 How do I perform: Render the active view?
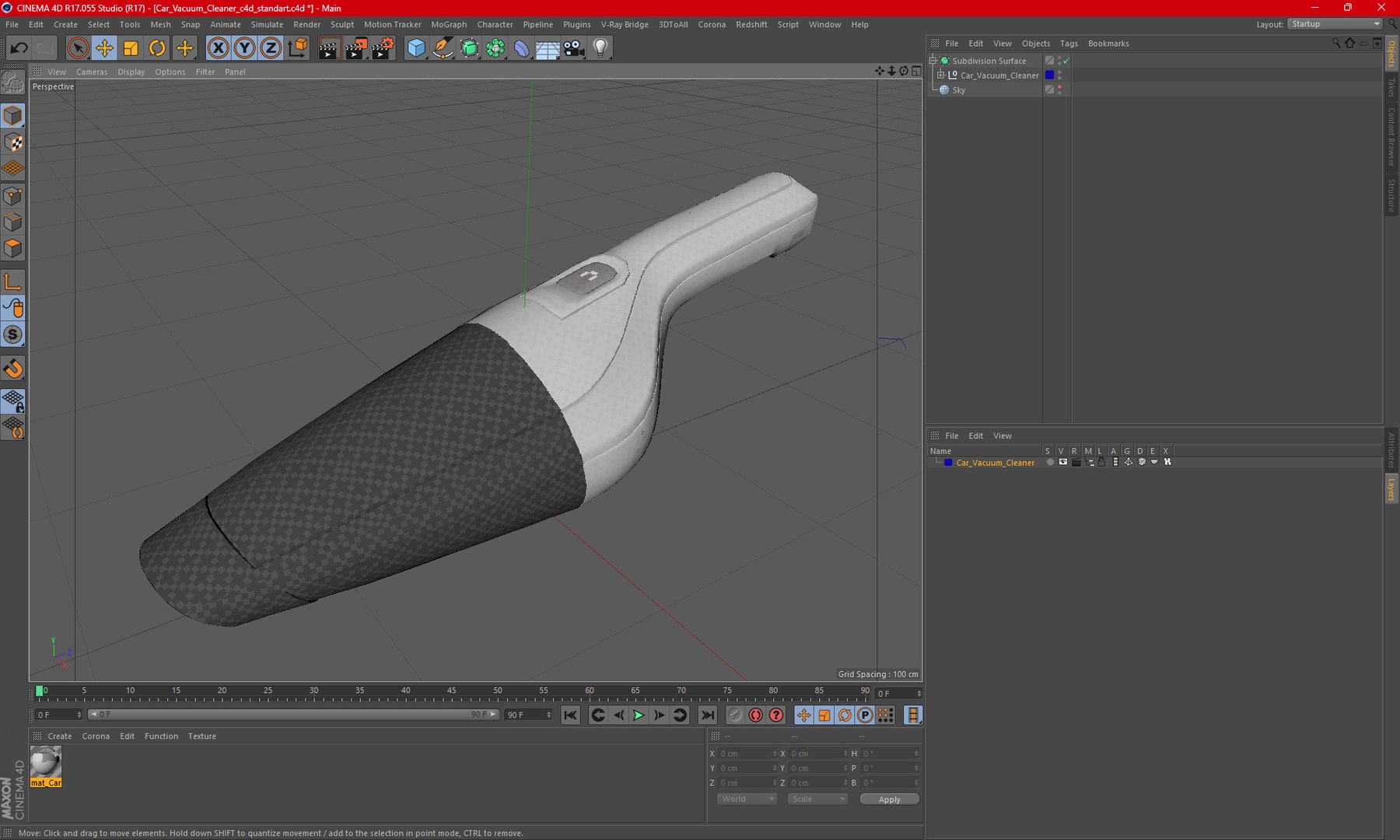click(x=329, y=48)
